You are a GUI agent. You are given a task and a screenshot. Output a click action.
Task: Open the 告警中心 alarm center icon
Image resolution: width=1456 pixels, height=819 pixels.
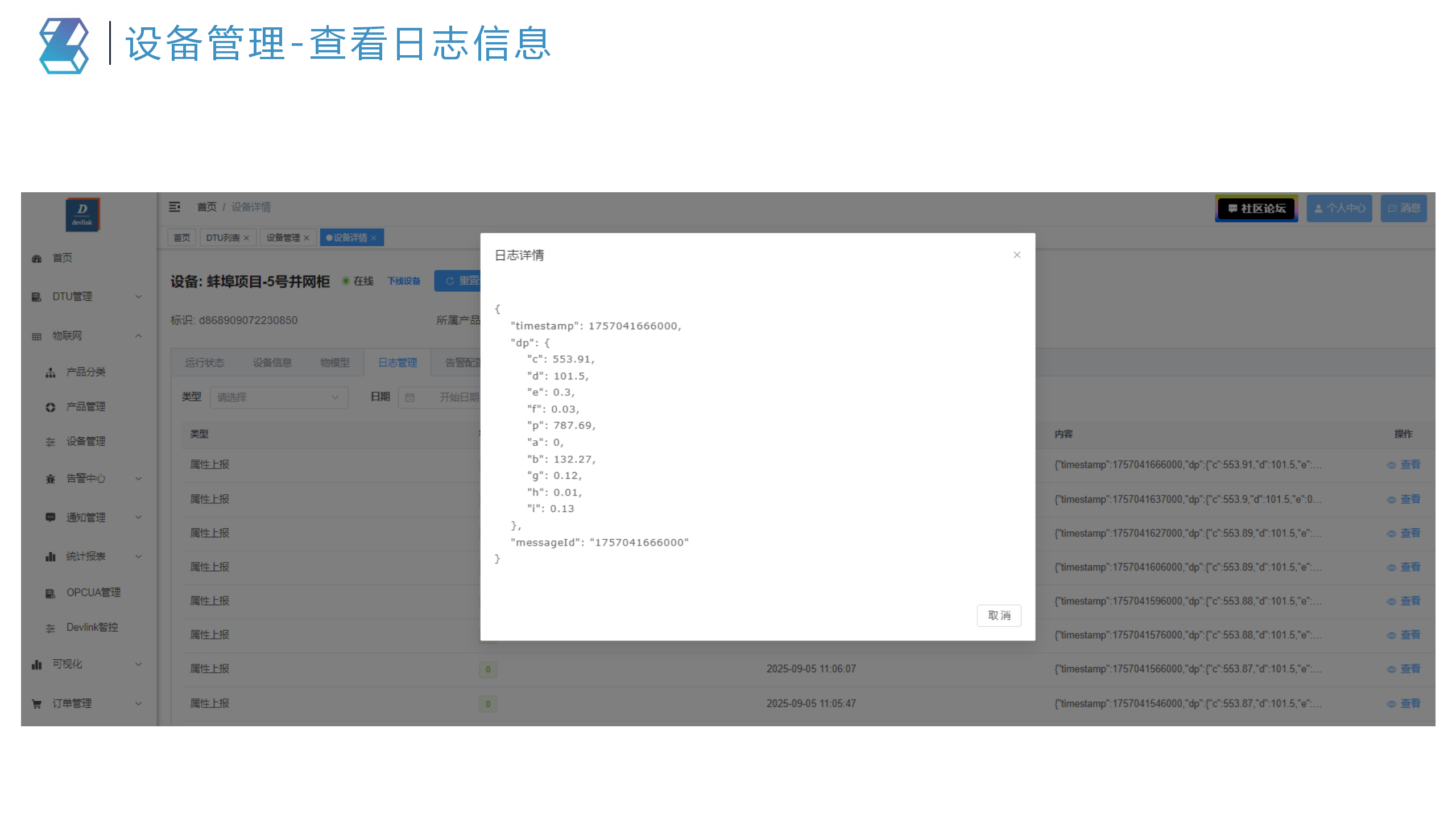[x=50, y=478]
